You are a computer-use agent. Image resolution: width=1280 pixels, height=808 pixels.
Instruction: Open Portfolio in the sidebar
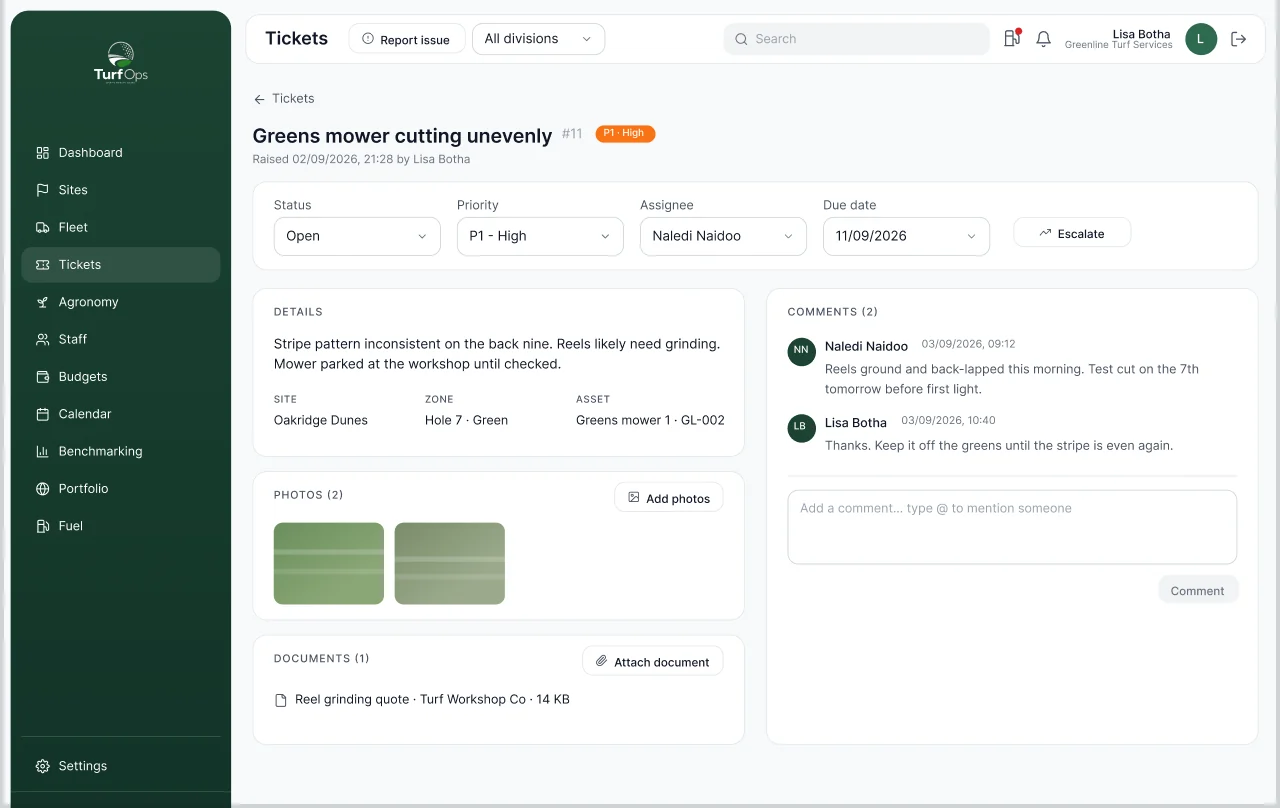pyautogui.click(x=120, y=489)
